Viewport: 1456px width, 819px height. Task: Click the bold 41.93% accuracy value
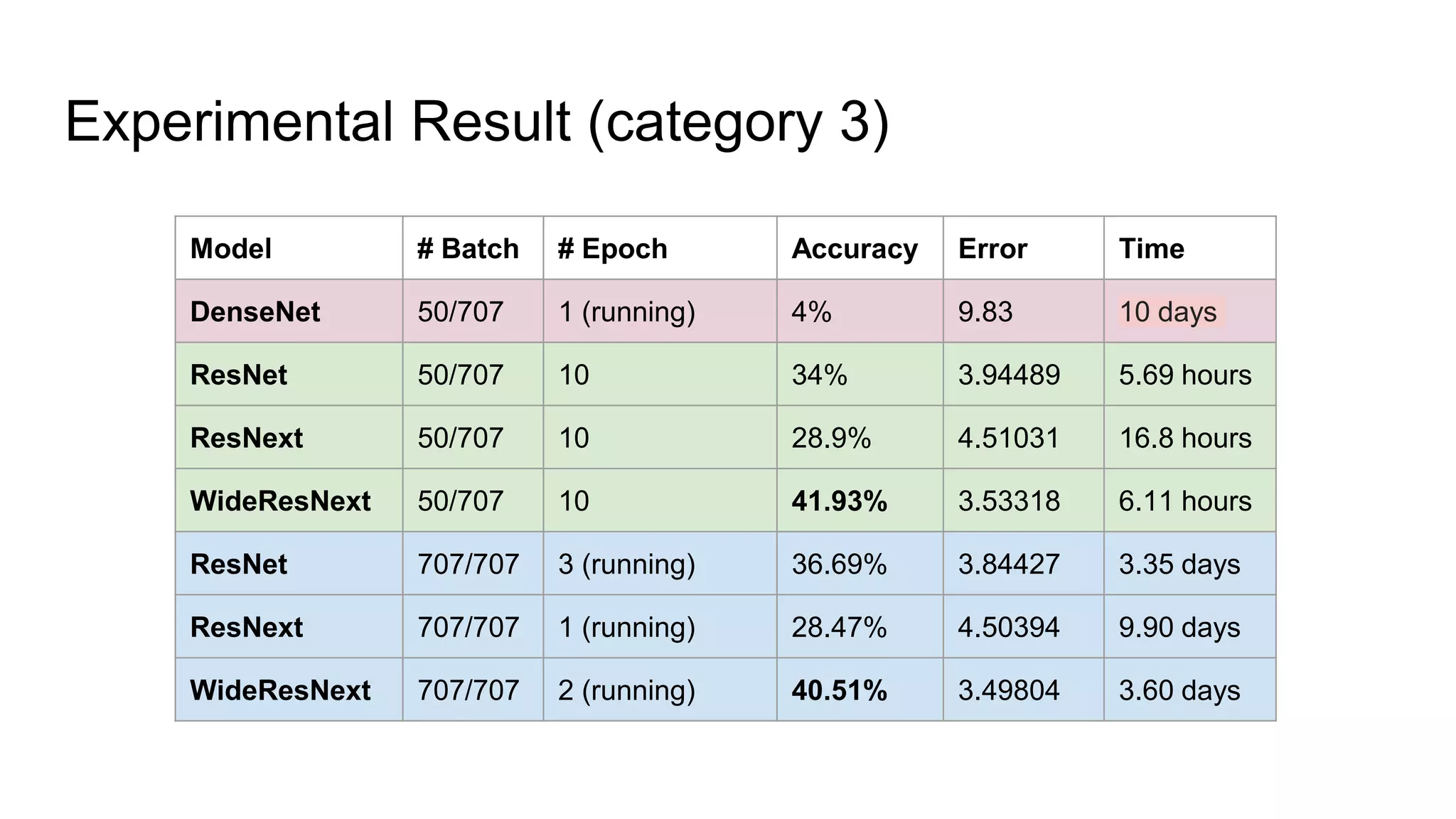tap(840, 501)
